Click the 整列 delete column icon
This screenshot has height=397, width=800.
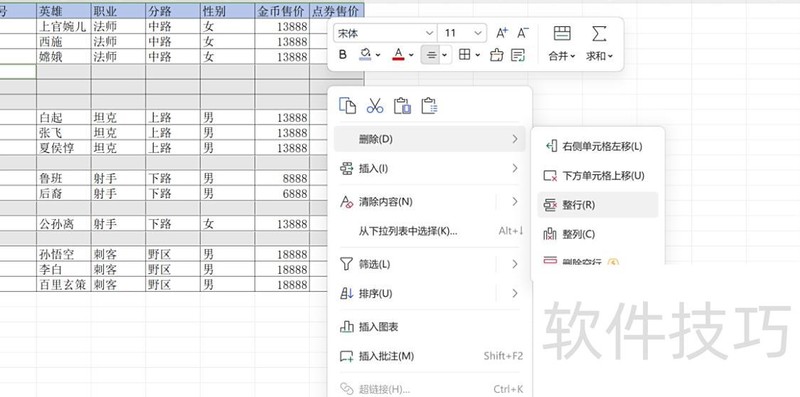point(550,234)
